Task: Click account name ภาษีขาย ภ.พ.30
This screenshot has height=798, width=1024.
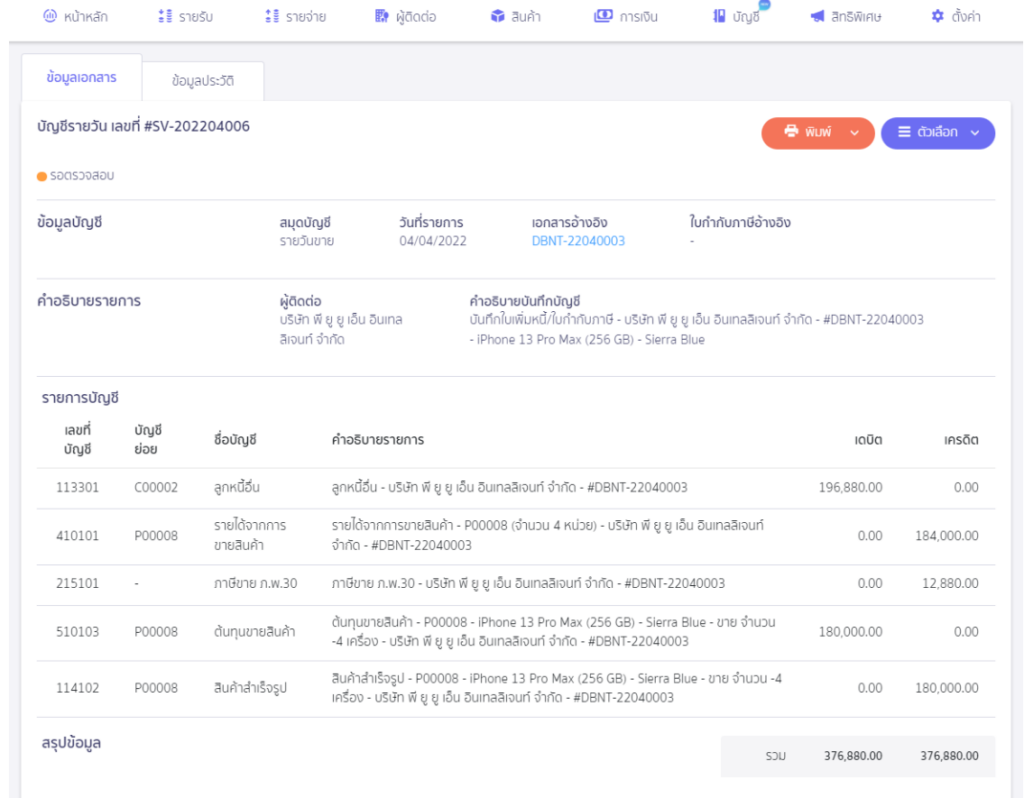Action: pyautogui.click(x=255, y=583)
